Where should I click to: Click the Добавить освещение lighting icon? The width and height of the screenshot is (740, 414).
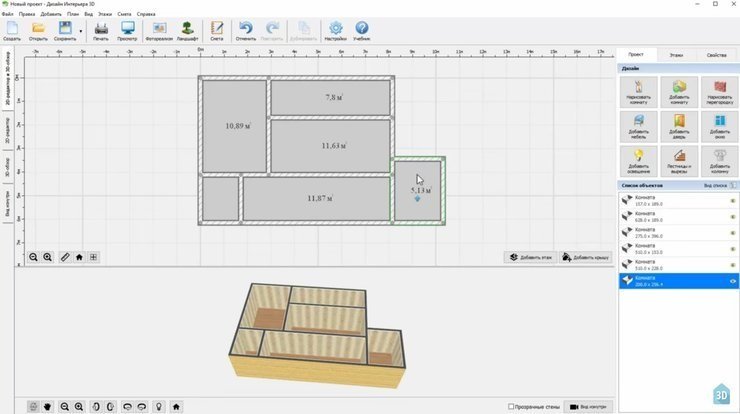tap(638, 161)
